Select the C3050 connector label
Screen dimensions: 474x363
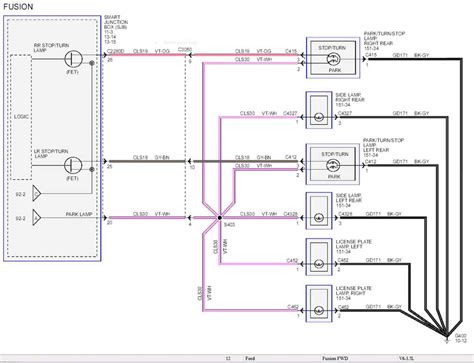point(185,50)
